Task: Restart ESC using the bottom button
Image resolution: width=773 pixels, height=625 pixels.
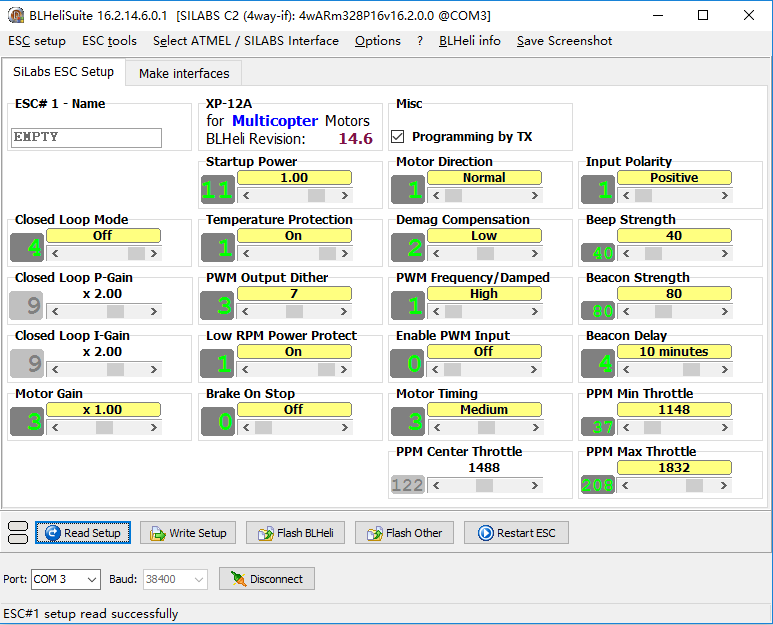Action: (516, 533)
